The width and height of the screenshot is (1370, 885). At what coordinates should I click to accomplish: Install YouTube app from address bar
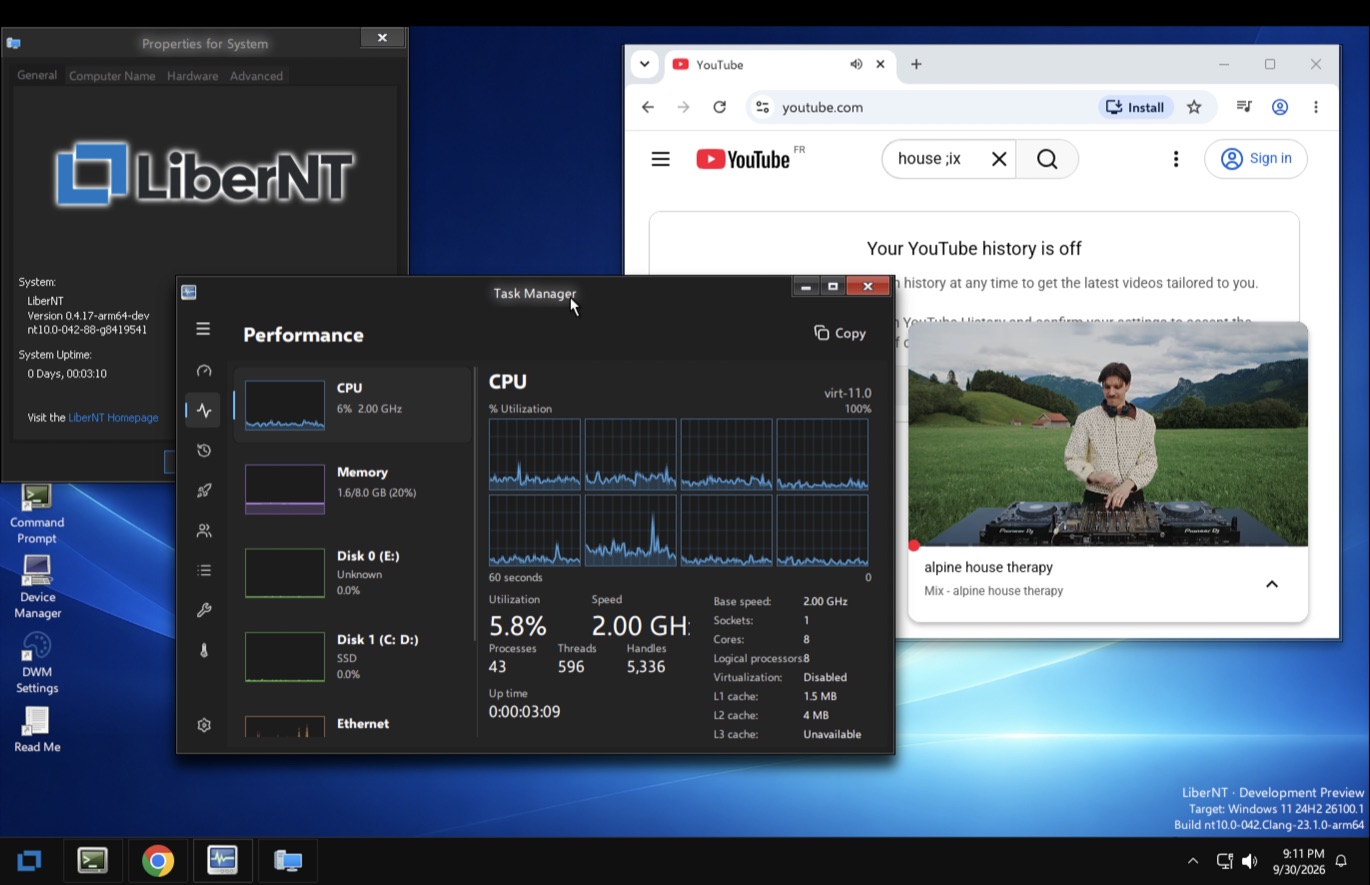[1136, 107]
